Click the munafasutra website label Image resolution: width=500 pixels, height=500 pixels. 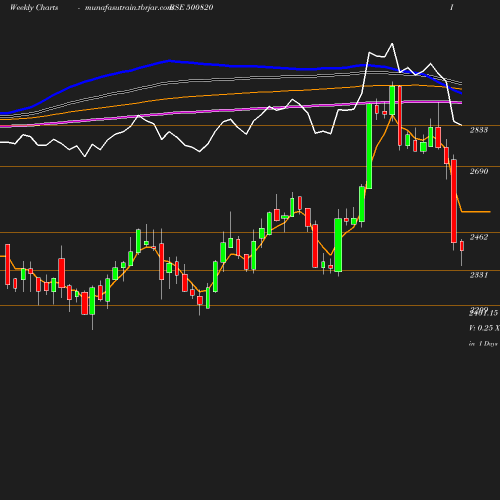click(128, 8)
